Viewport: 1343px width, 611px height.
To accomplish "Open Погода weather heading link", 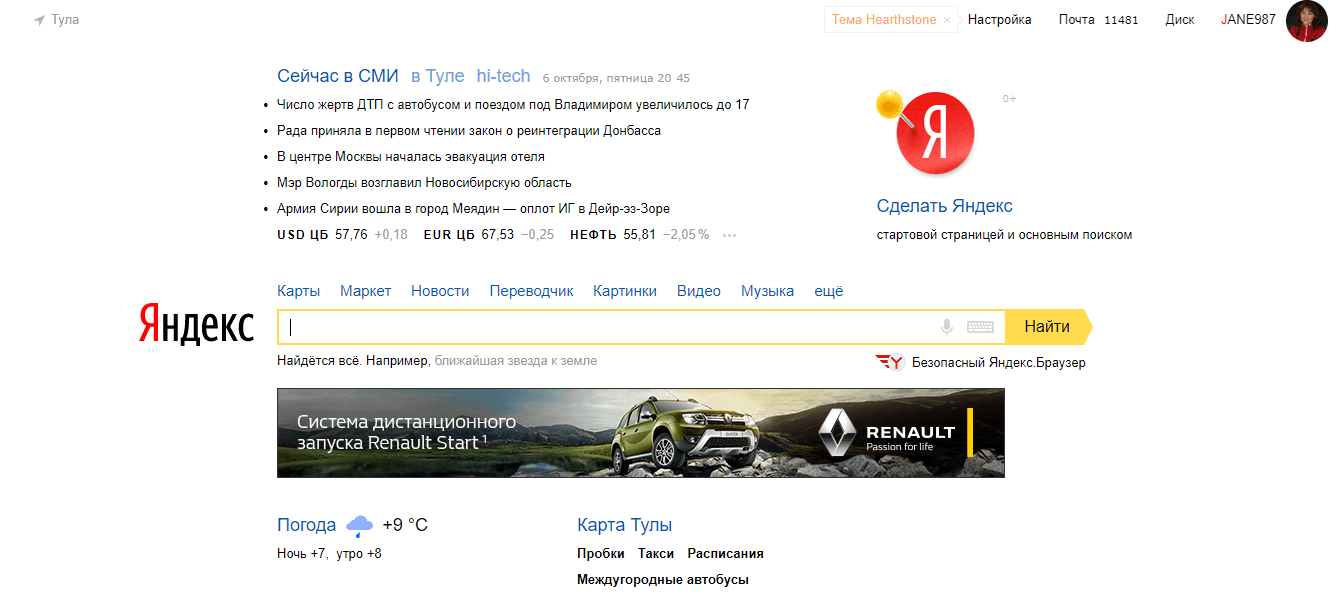I will 307,525.
